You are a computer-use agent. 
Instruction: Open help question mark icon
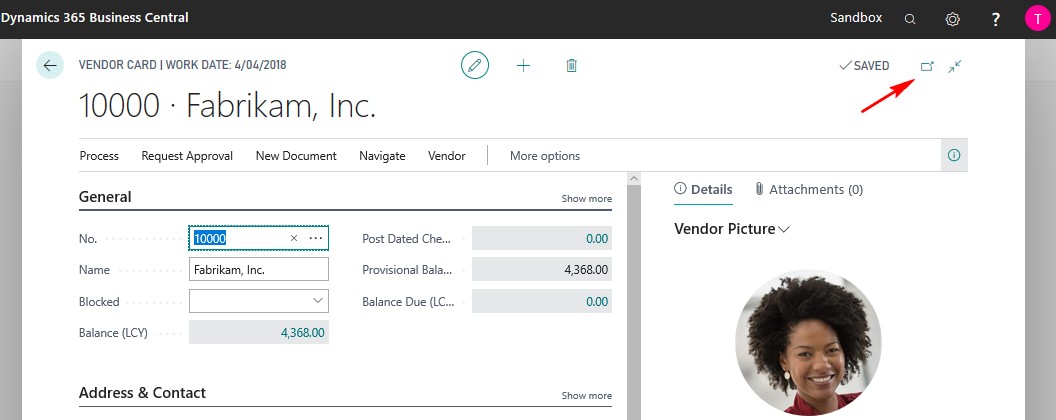tap(996, 19)
